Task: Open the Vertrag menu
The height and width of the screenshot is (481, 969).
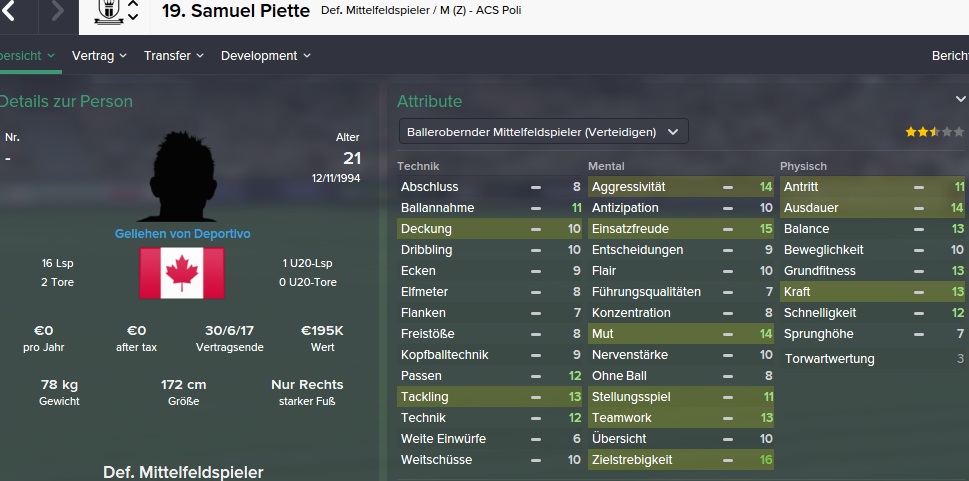Action: (x=100, y=56)
